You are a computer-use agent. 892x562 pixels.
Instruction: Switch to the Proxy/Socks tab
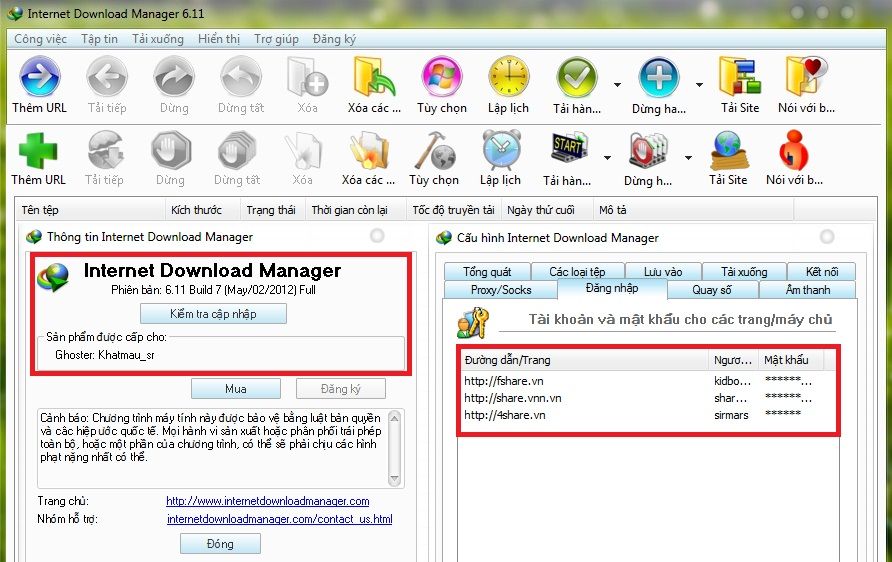pos(501,290)
